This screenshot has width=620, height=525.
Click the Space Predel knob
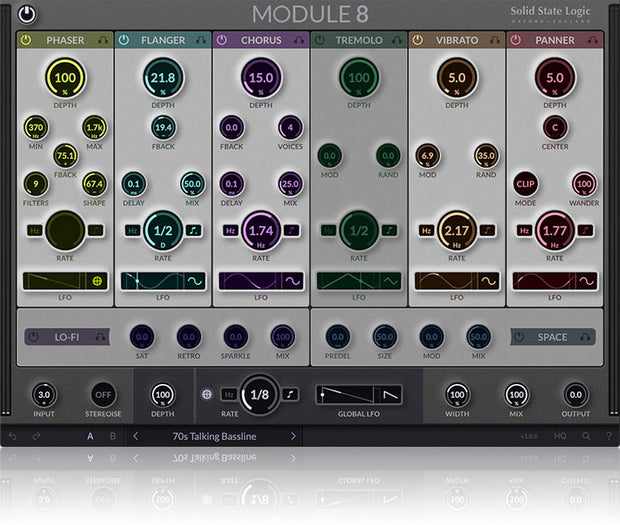[338, 337]
